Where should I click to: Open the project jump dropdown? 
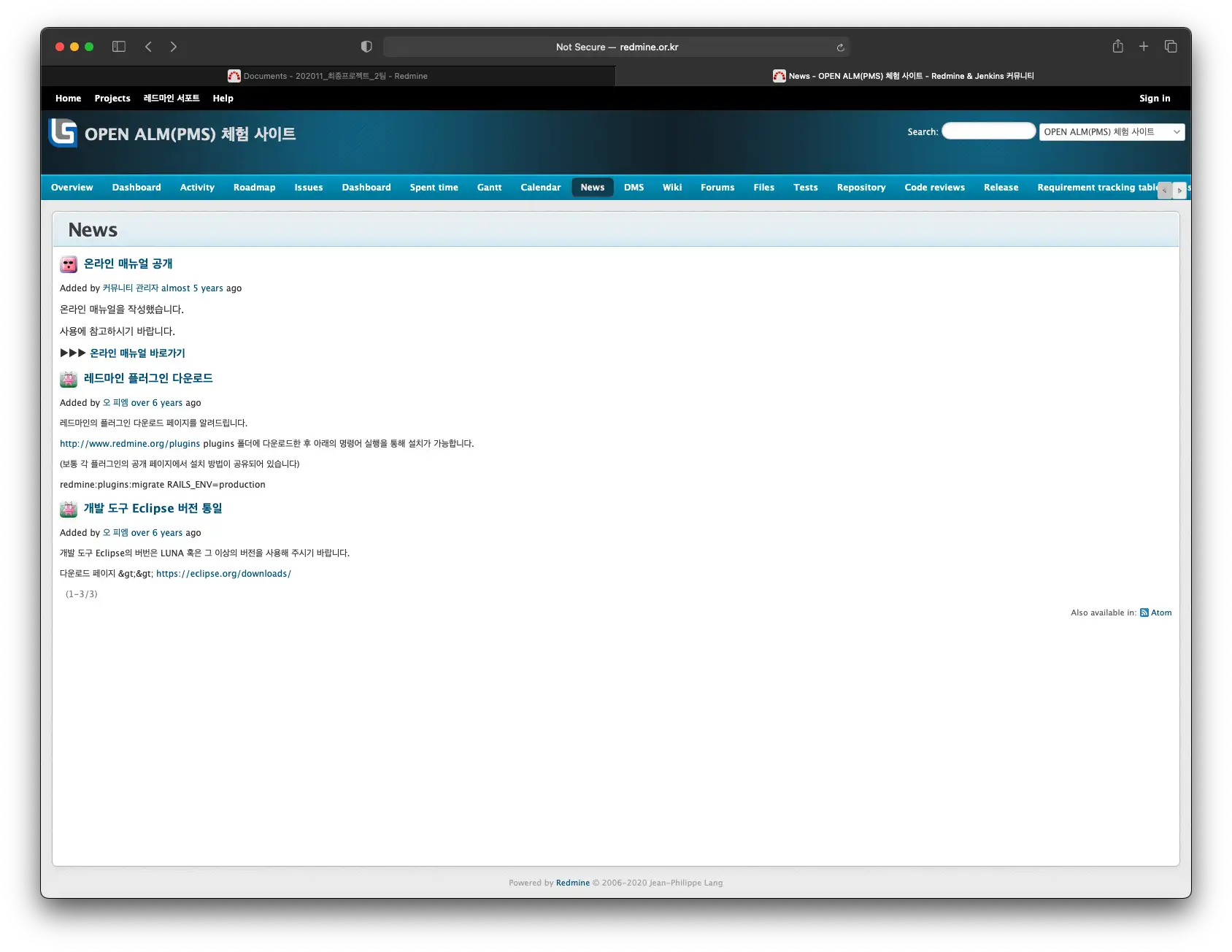coord(1112,132)
